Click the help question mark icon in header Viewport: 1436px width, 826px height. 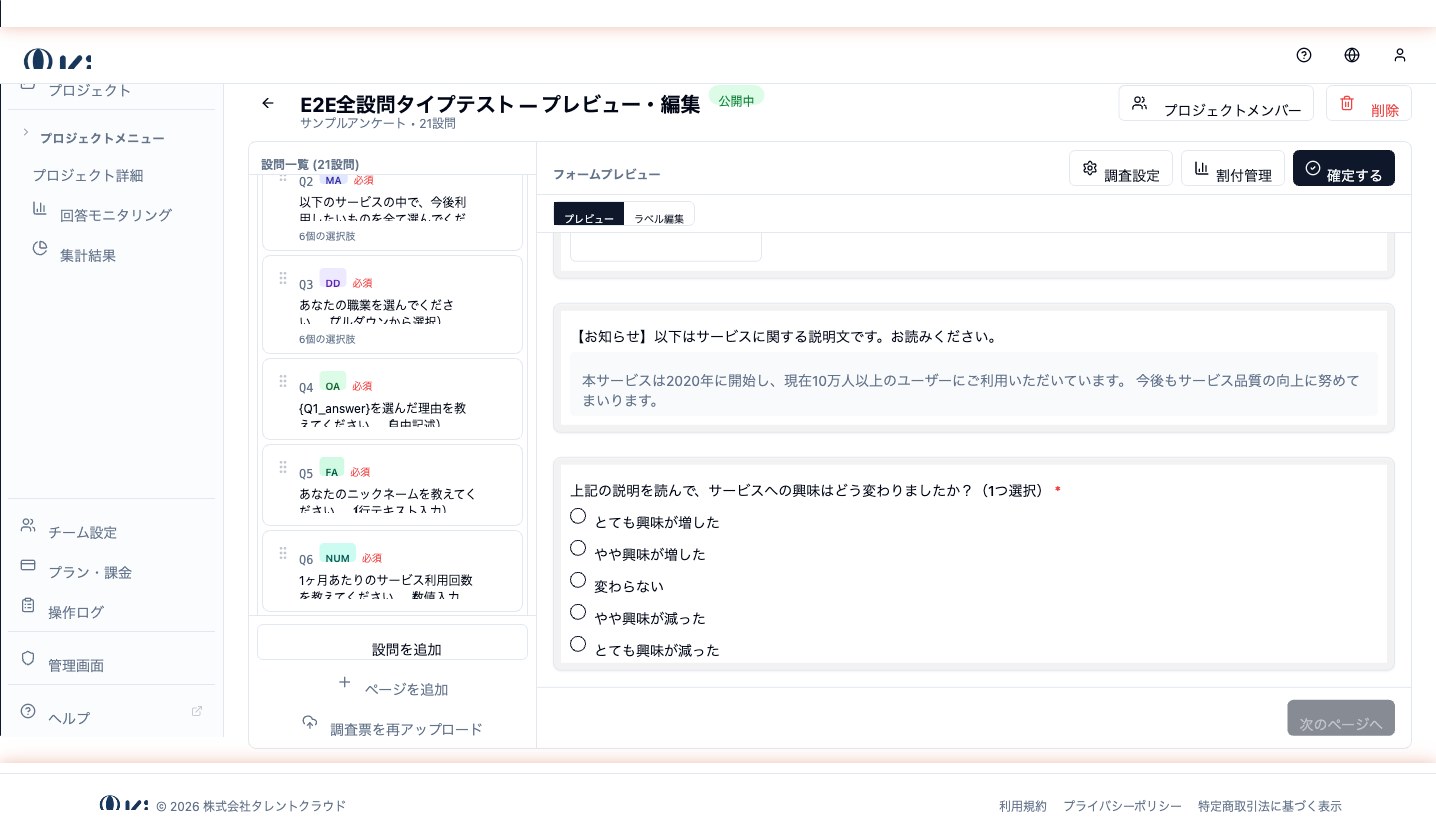(1304, 55)
